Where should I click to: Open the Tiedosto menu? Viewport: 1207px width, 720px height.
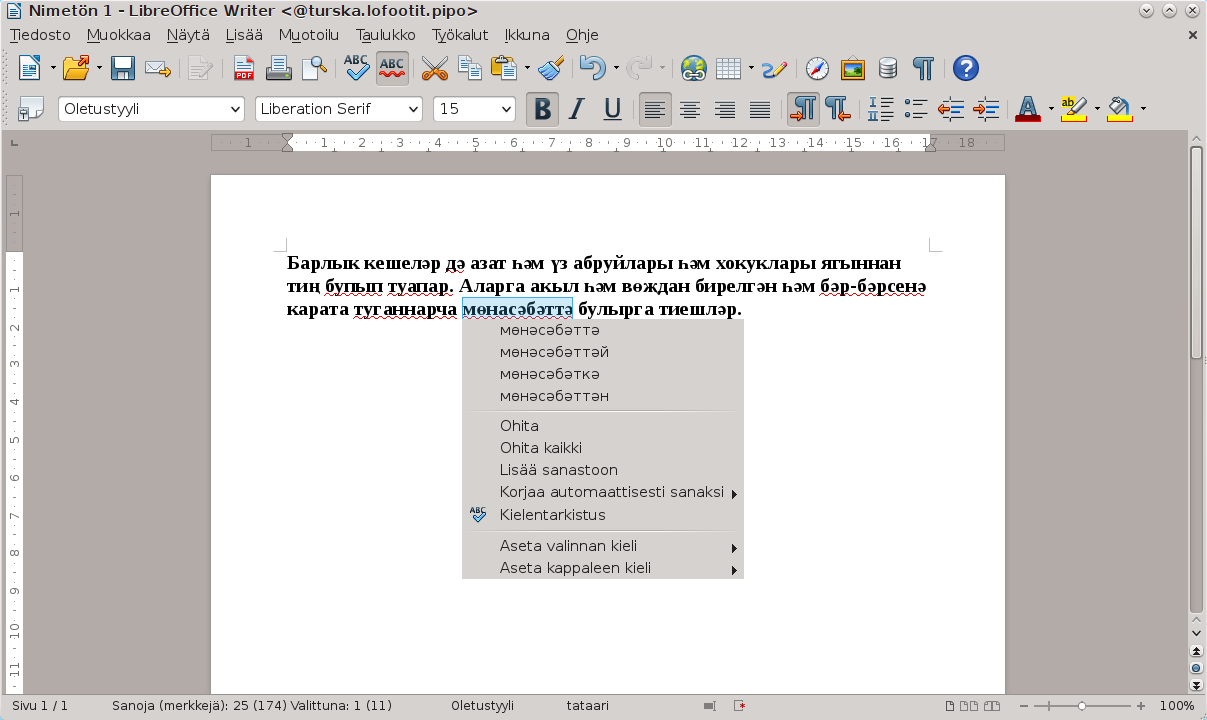click(40, 34)
